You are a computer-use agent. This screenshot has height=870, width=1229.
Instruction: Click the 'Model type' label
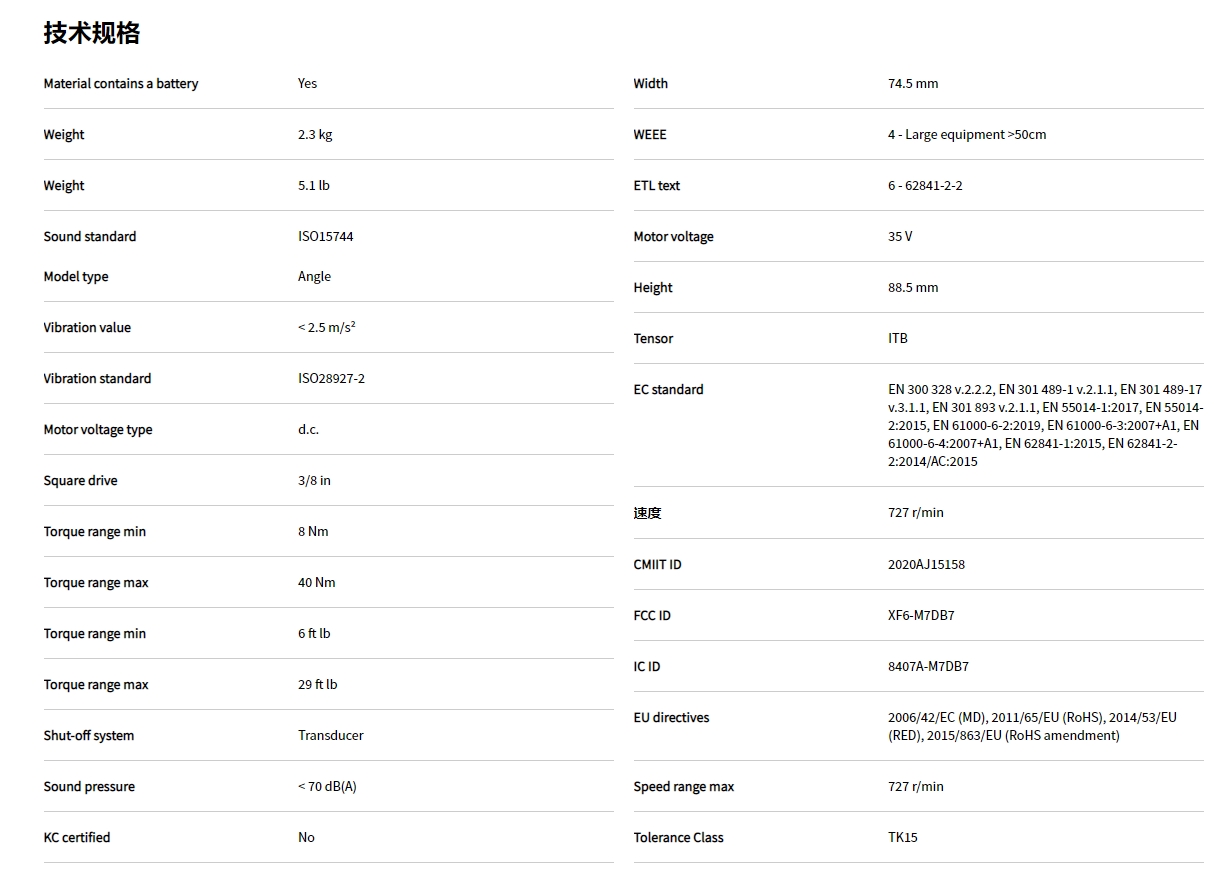point(76,277)
